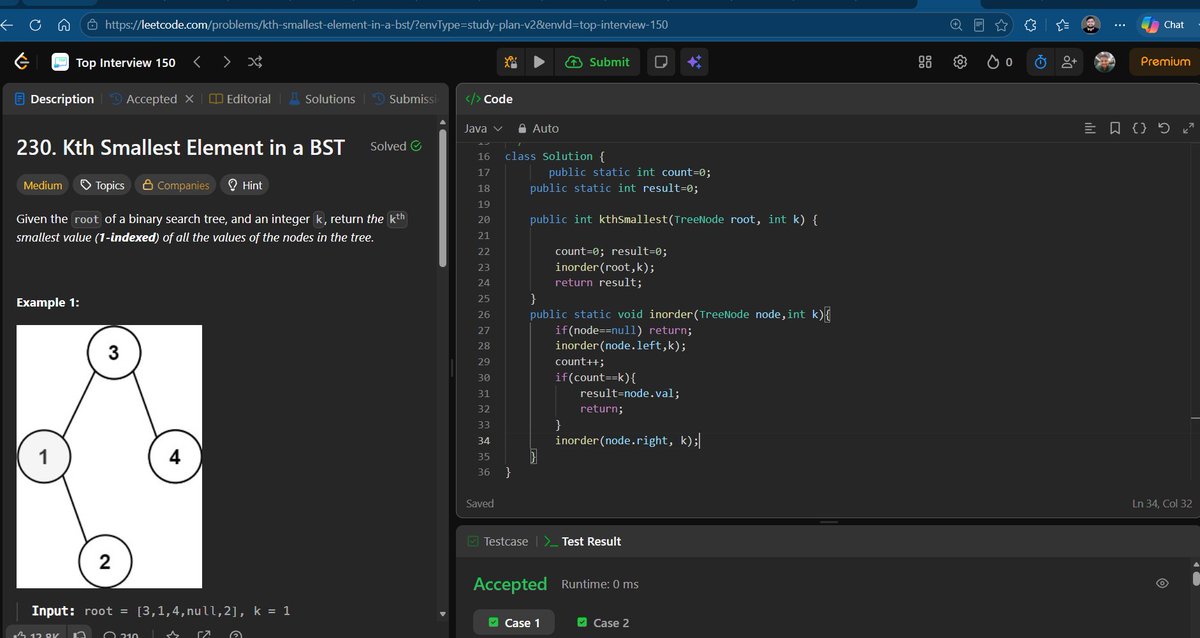Select the Code panel tab
This screenshot has height=638, width=1200.
489,99
